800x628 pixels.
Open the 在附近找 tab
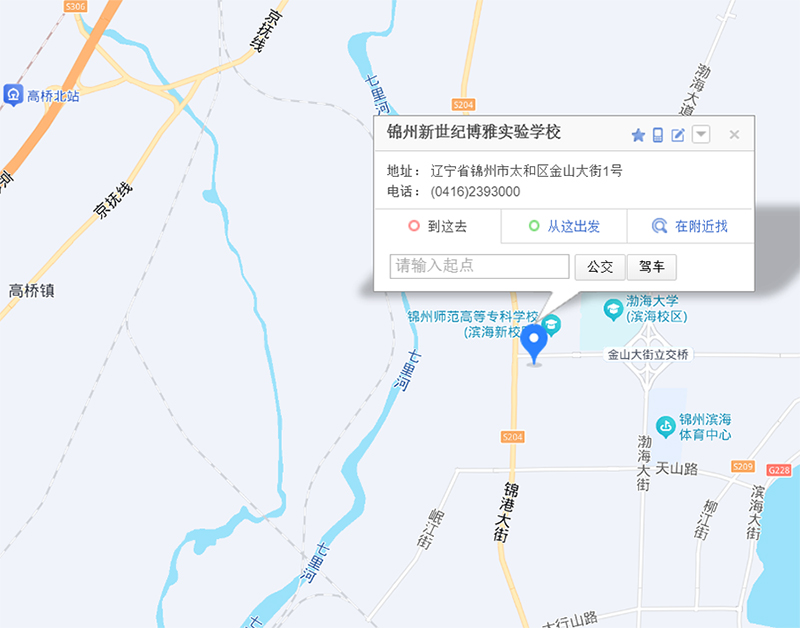(690, 226)
